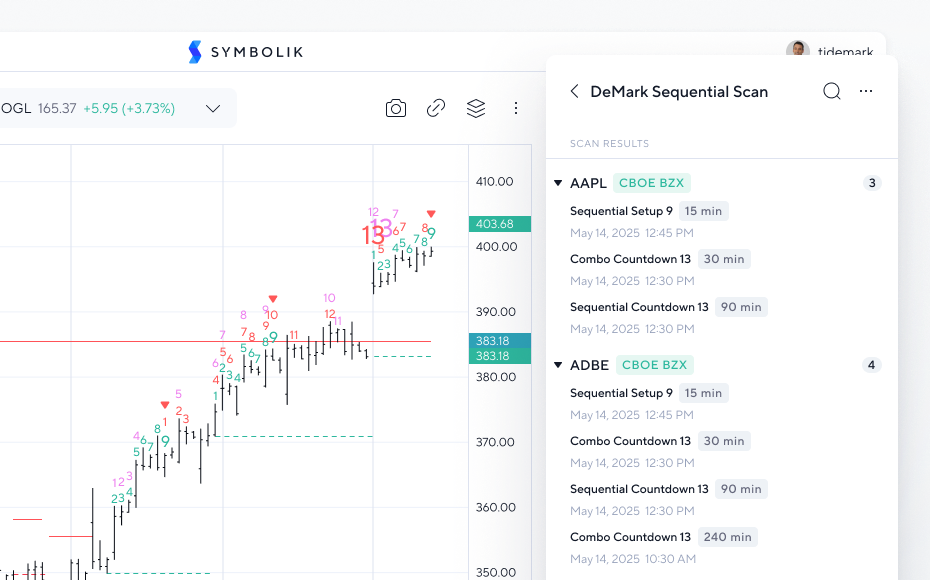
Task: Click the blue 383.18 price label
Action: 499,341
